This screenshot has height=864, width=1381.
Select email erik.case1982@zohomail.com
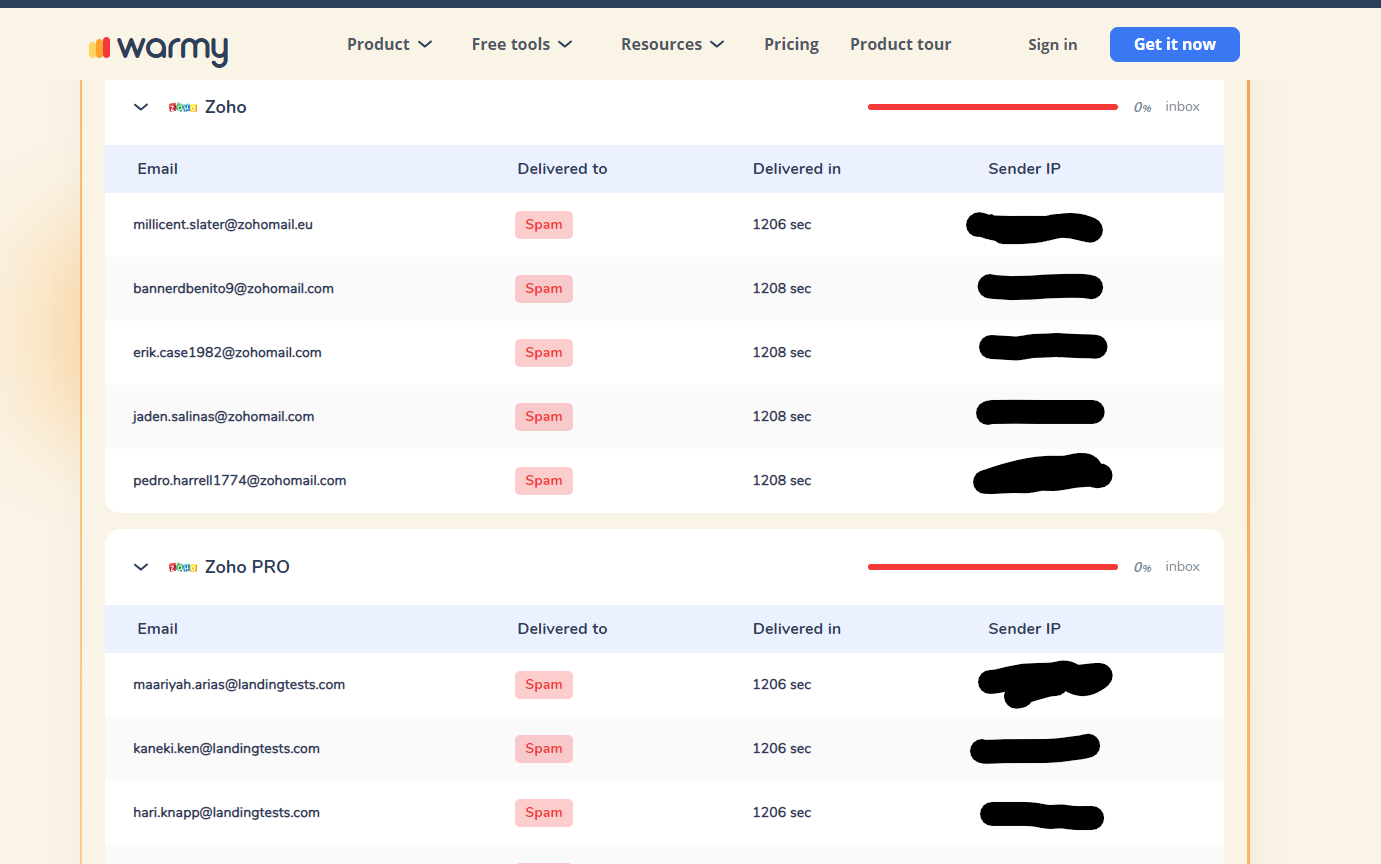point(227,353)
